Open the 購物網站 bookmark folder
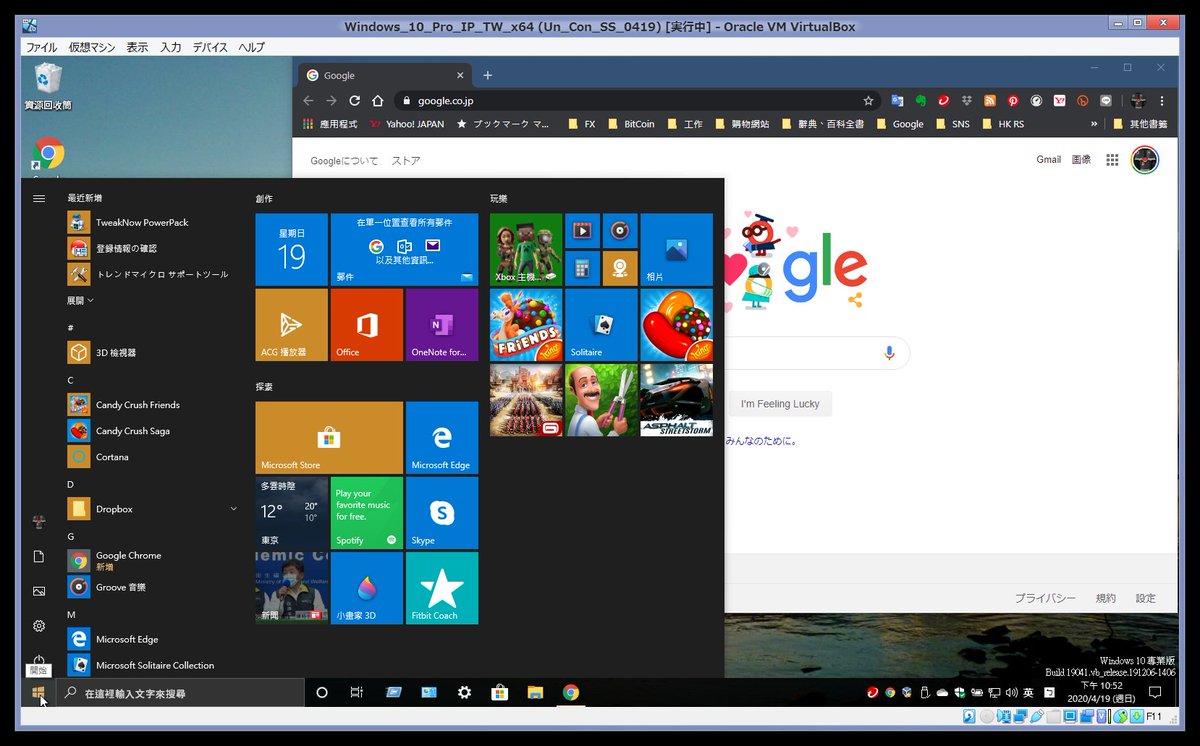This screenshot has width=1200, height=746. [x=741, y=124]
